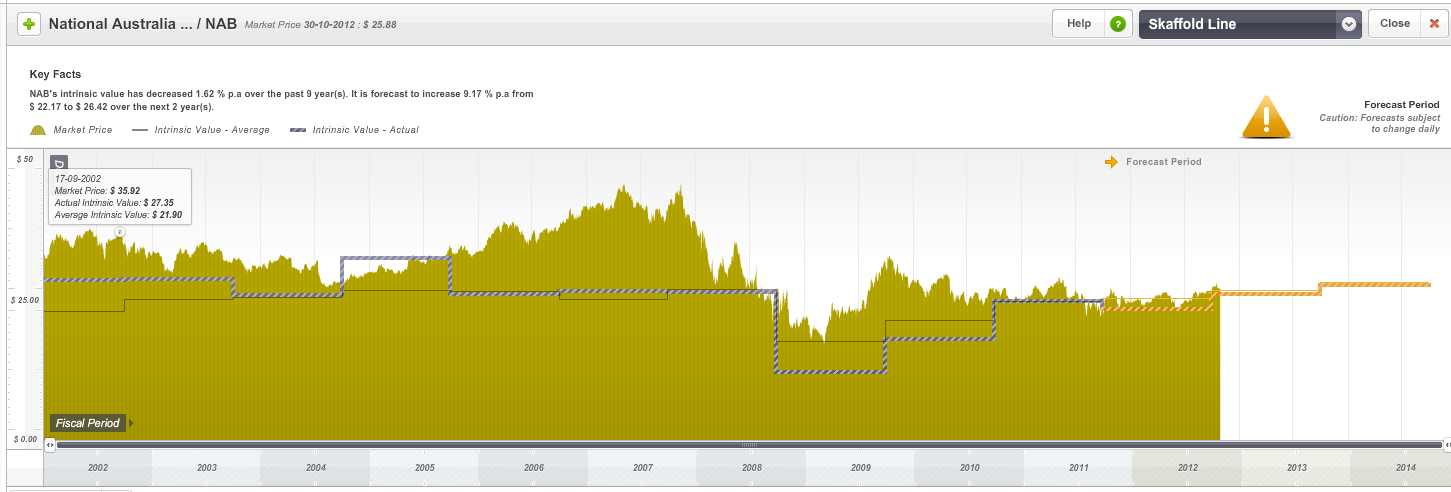Select the 2006 year on the timeline

pyautogui.click(x=534, y=468)
